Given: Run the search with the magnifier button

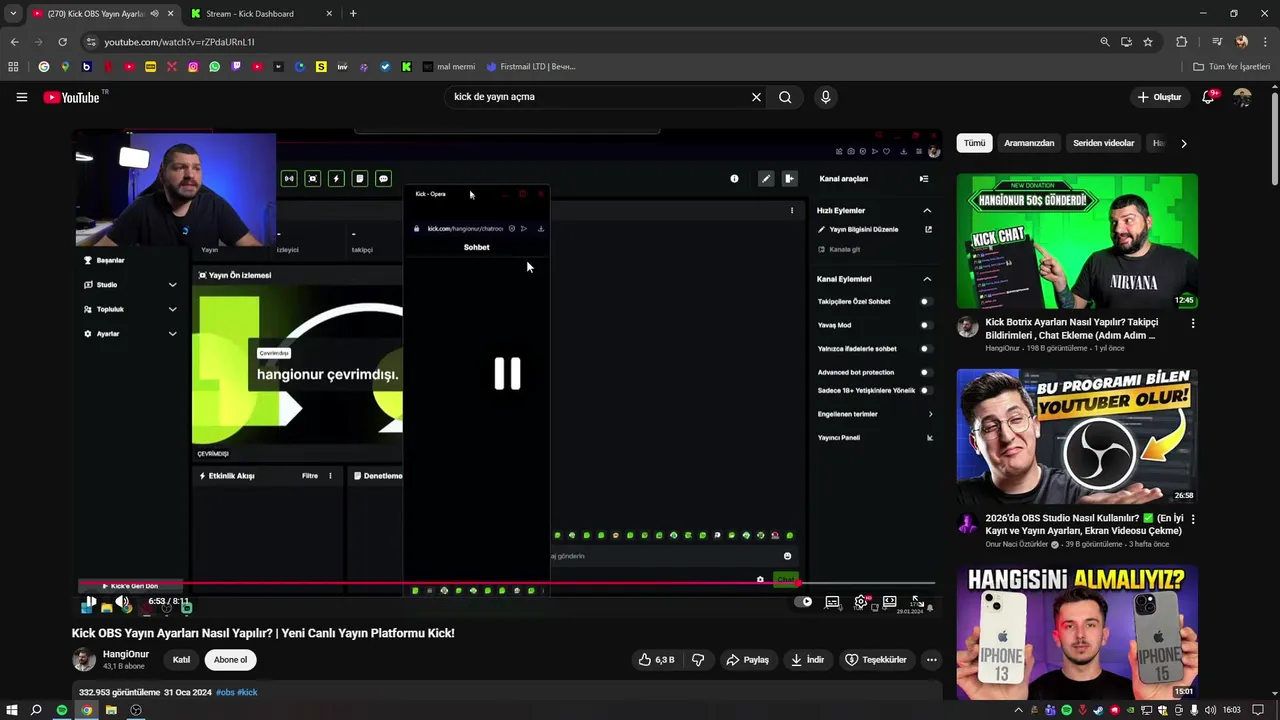Looking at the screenshot, I should pos(785,97).
